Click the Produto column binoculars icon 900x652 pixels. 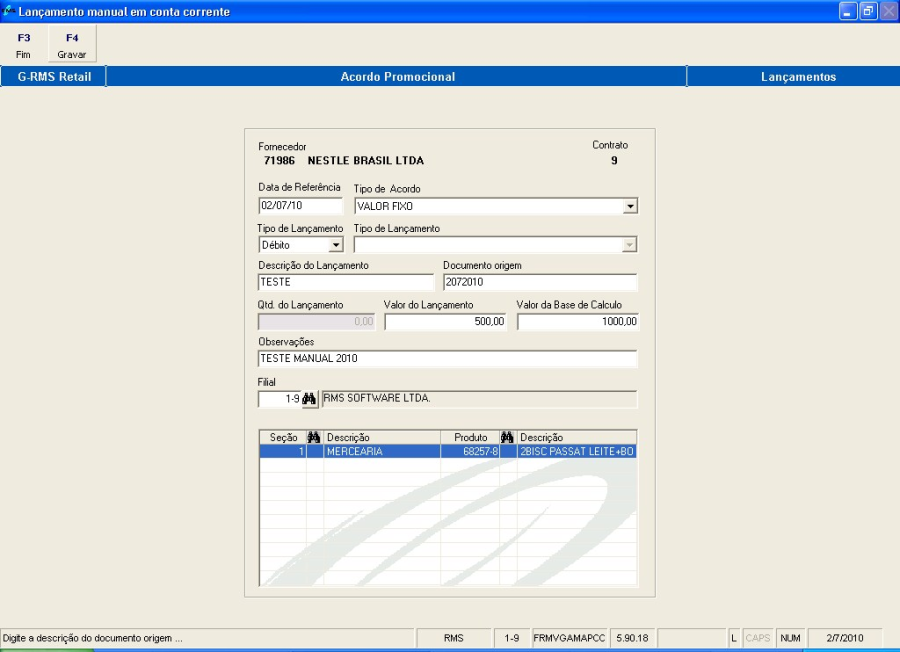pyautogui.click(x=507, y=437)
